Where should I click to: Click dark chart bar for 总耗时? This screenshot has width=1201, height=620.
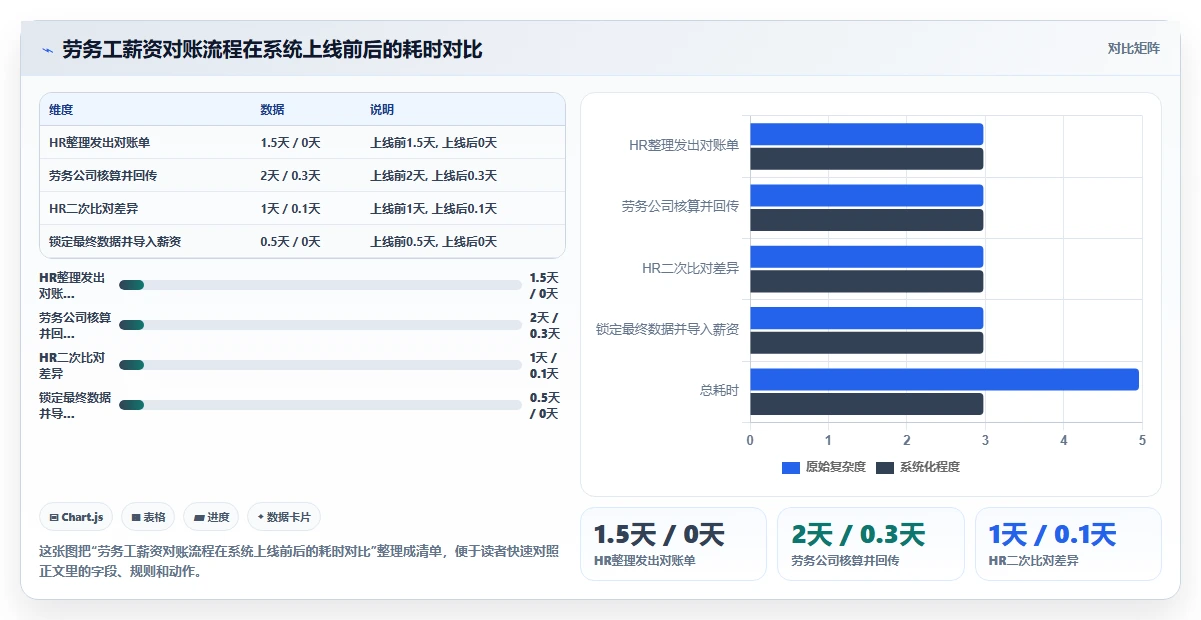(867, 404)
